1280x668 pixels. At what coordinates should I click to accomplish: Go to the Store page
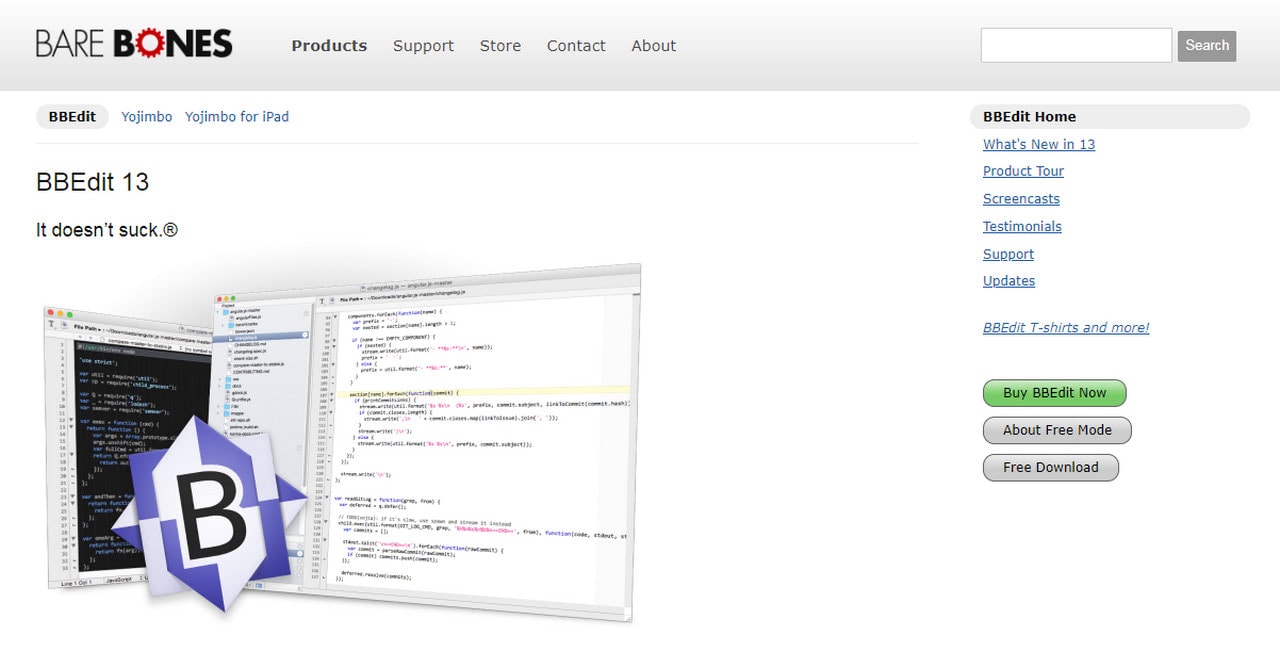(500, 46)
